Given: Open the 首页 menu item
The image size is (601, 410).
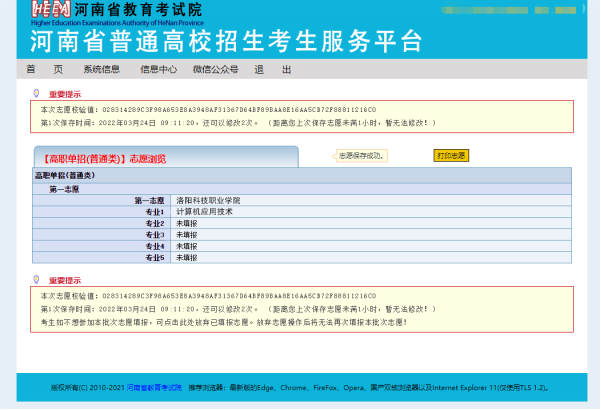Looking at the screenshot, I should point(44,69).
